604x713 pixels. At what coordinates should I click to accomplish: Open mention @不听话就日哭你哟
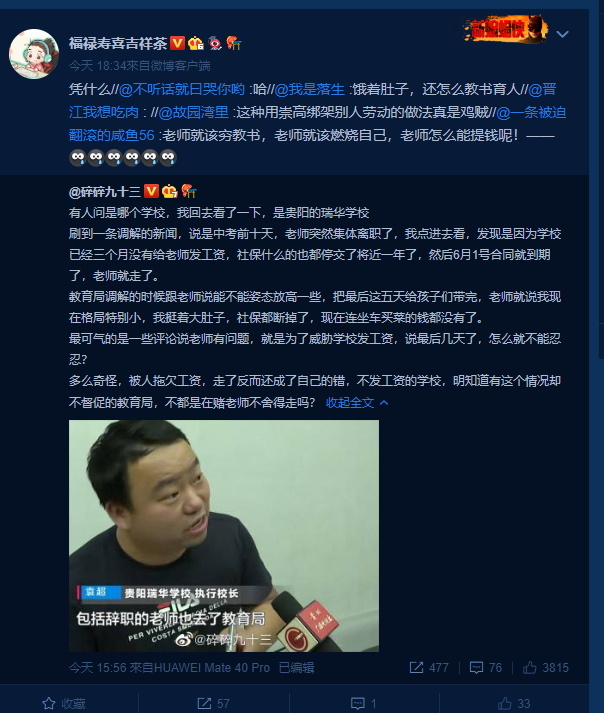tap(182, 89)
